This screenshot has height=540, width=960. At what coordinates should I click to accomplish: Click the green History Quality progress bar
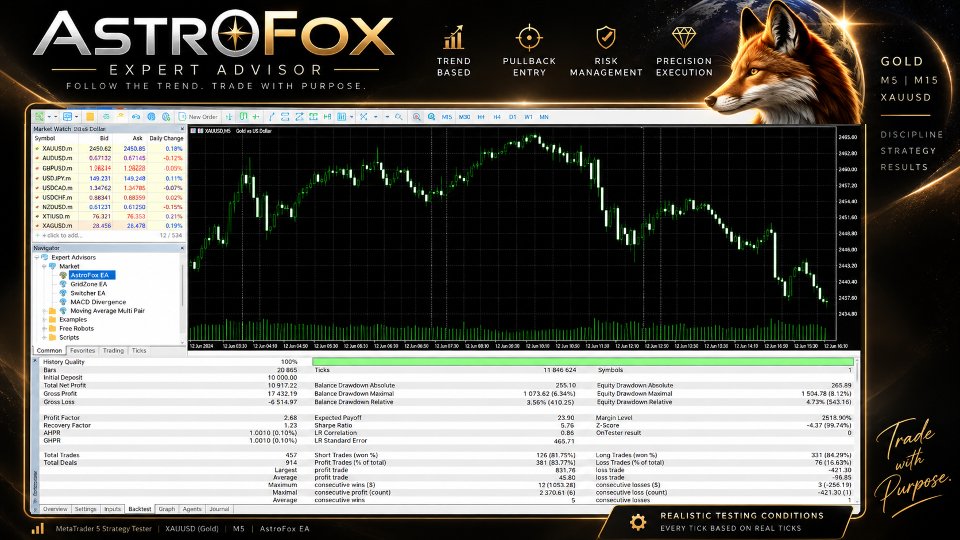click(582, 362)
